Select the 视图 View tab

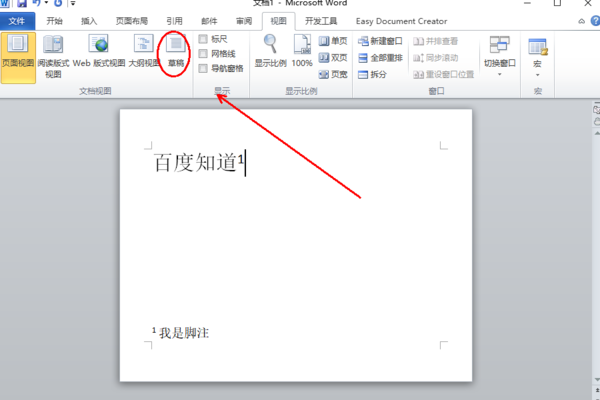(279, 21)
